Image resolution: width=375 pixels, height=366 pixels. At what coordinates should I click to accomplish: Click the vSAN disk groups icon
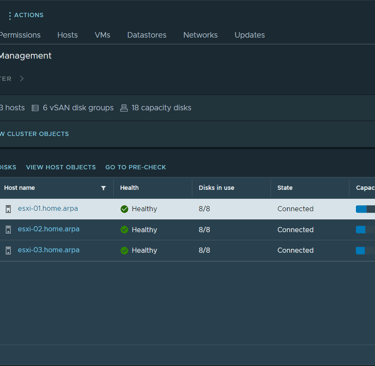click(35, 108)
